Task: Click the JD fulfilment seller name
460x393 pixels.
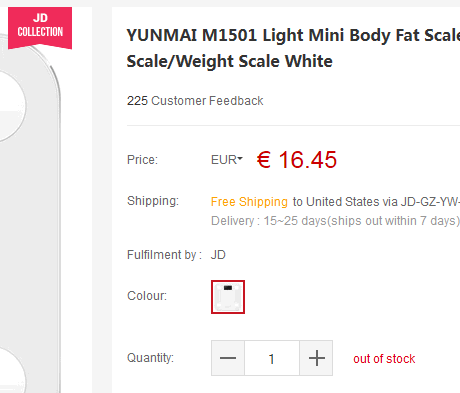Action: coord(218,255)
